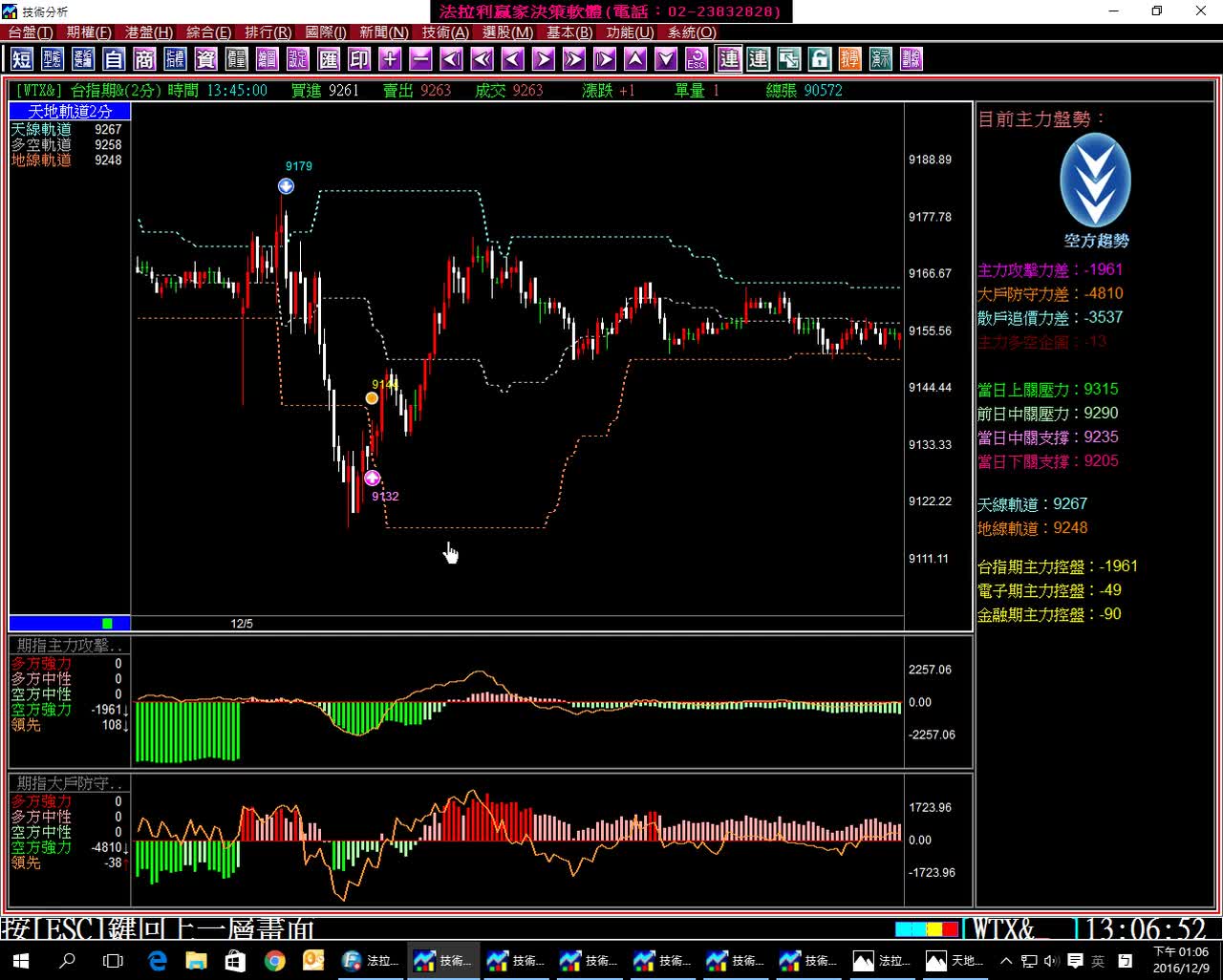Click the unlock padlock toolbar icon
This screenshot has height=980, width=1223.
point(819,59)
